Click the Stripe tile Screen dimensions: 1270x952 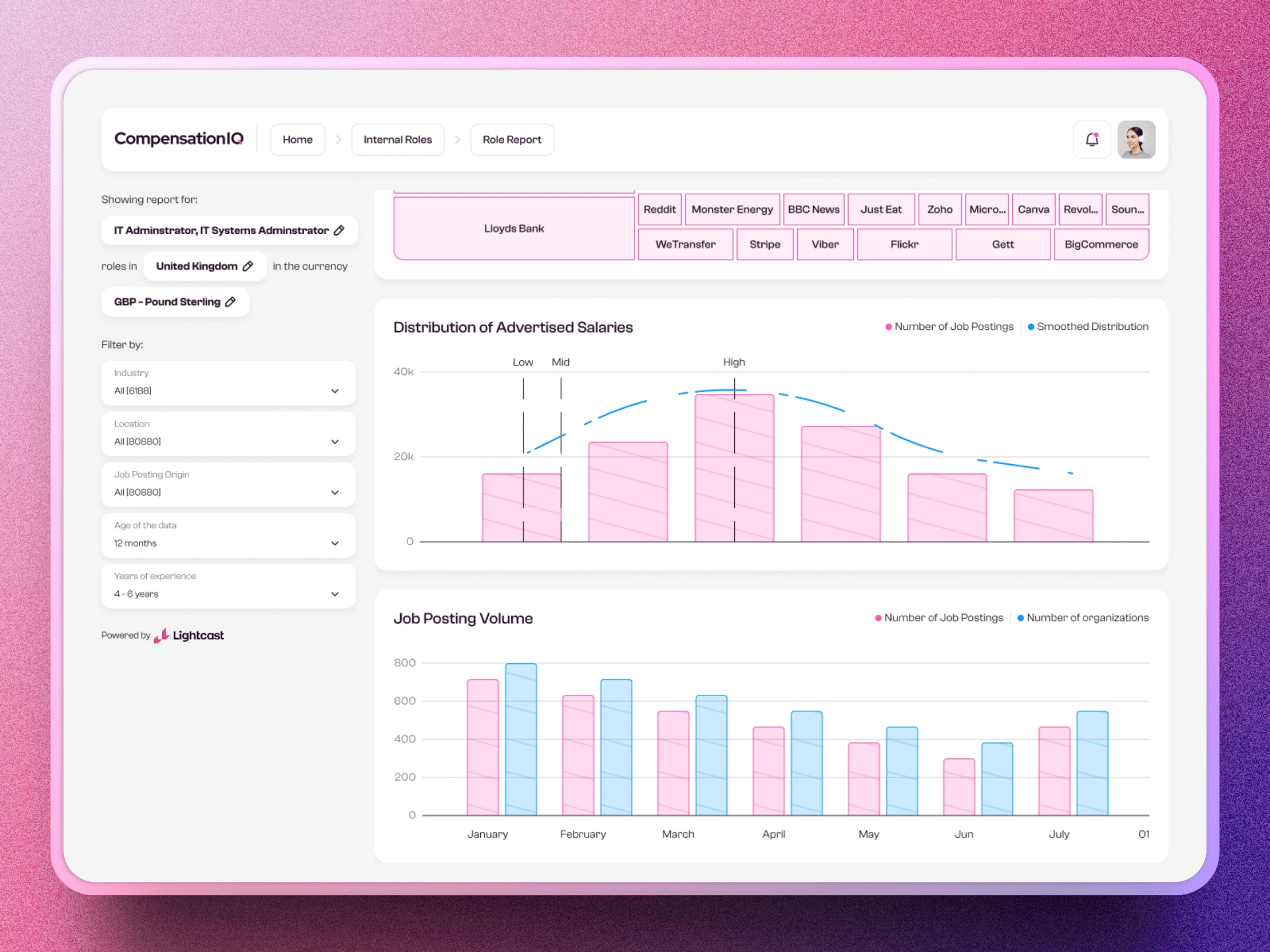[x=765, y=245]
